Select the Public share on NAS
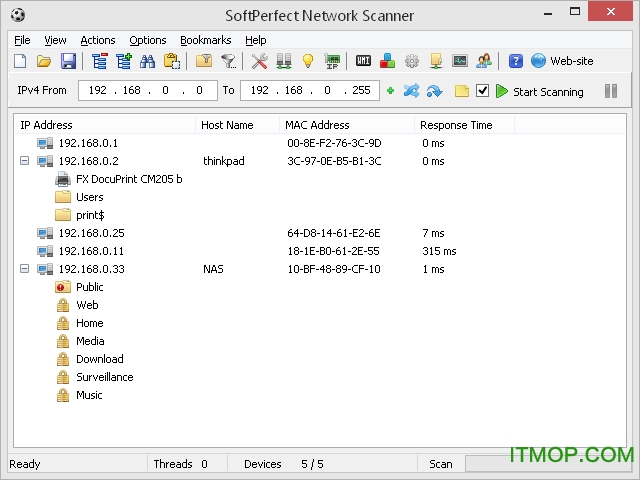 (79, 287)
